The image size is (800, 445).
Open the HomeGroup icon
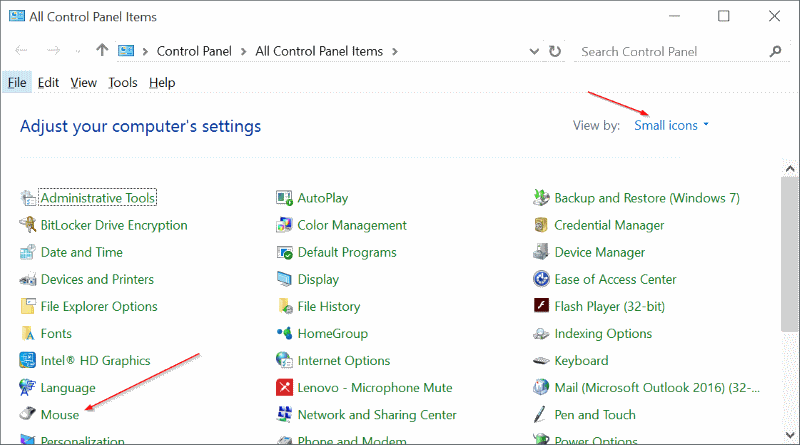(284, 333)
